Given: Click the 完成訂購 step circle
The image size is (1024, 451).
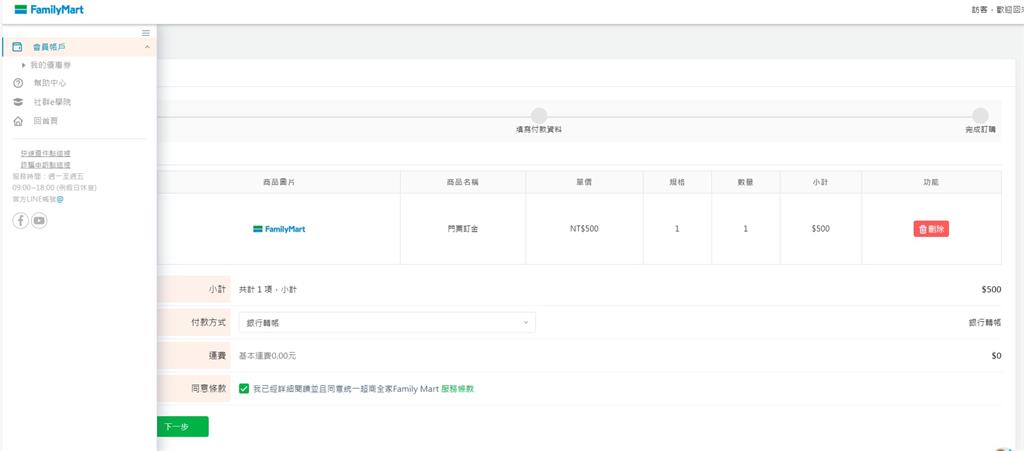Looking at the screenshot, I should coord(980,116).
